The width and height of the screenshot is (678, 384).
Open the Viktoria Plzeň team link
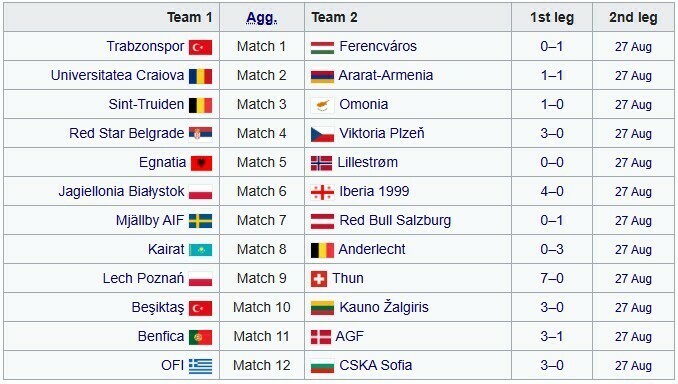pyautogui.click(x=381, y=133)
